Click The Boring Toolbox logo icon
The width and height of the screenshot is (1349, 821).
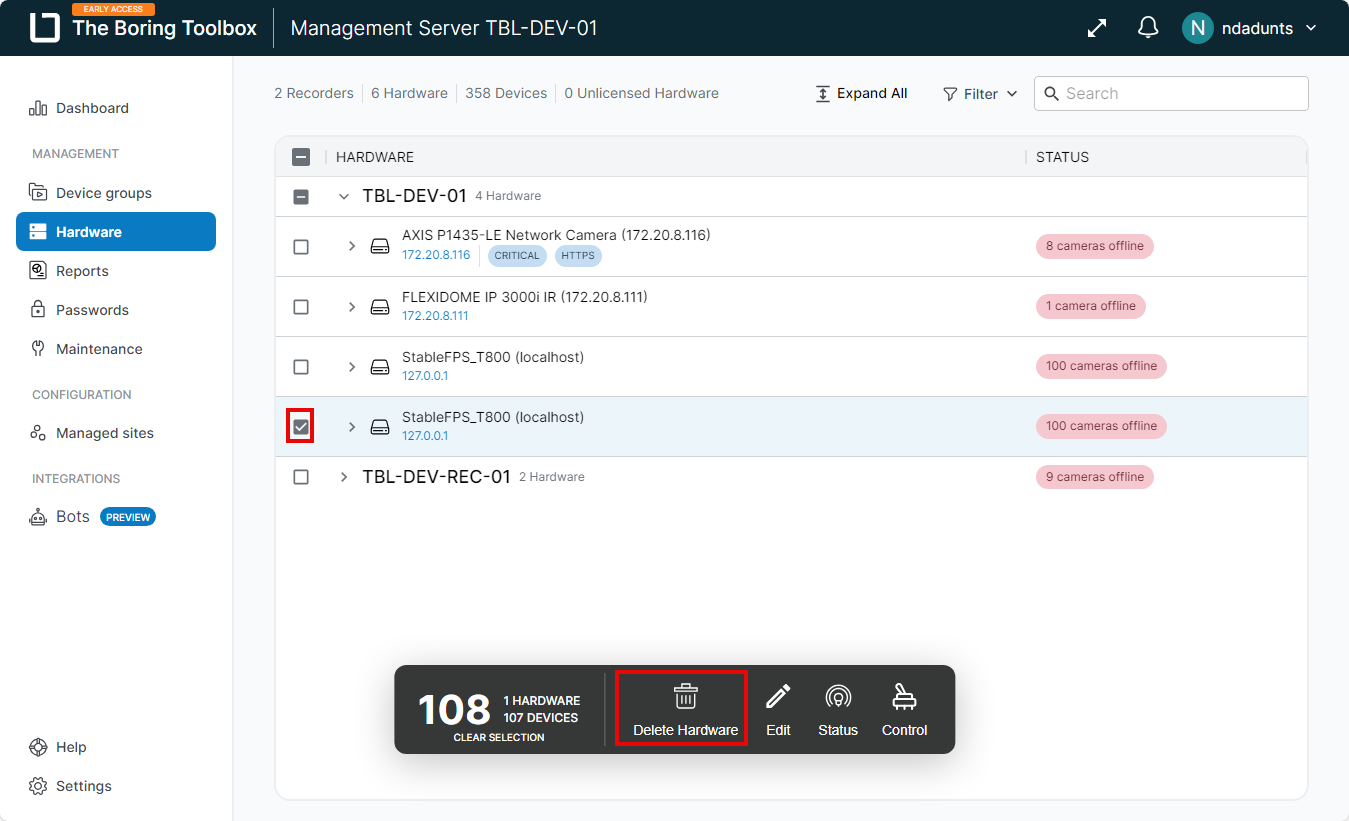(x=44, y=28)
